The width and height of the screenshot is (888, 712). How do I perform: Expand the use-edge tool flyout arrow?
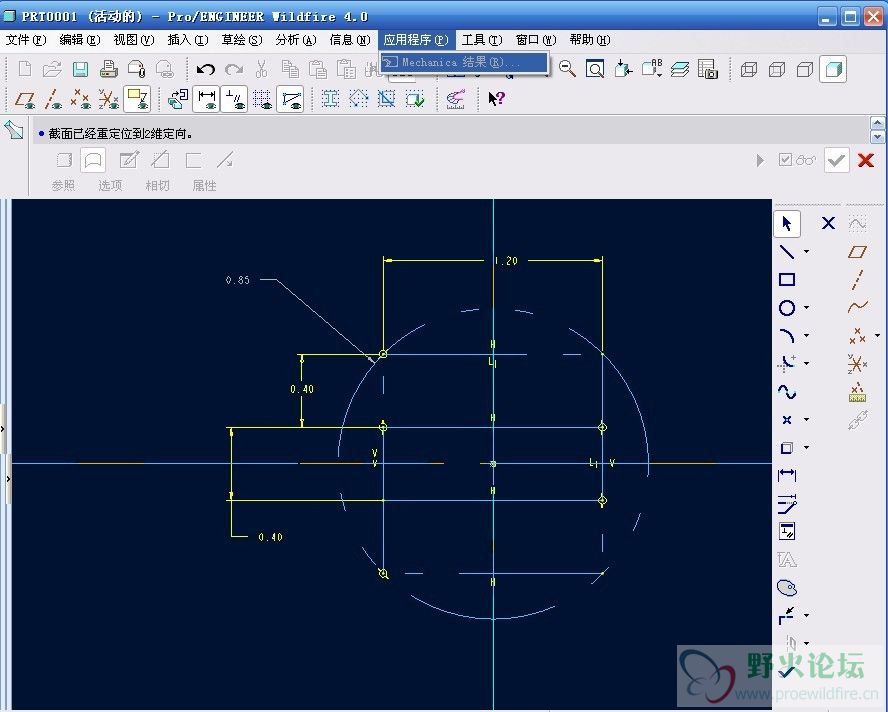pyautogui.click(x=807, y=447)
